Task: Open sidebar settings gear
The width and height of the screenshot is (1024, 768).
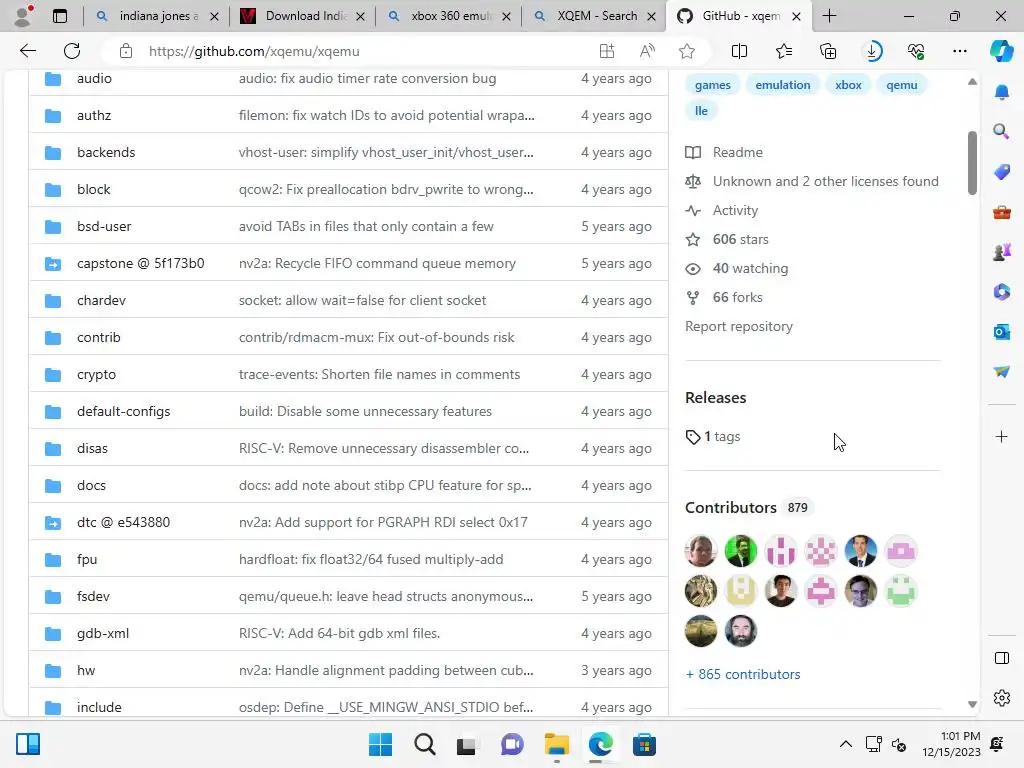Action: coord(1002,698)
